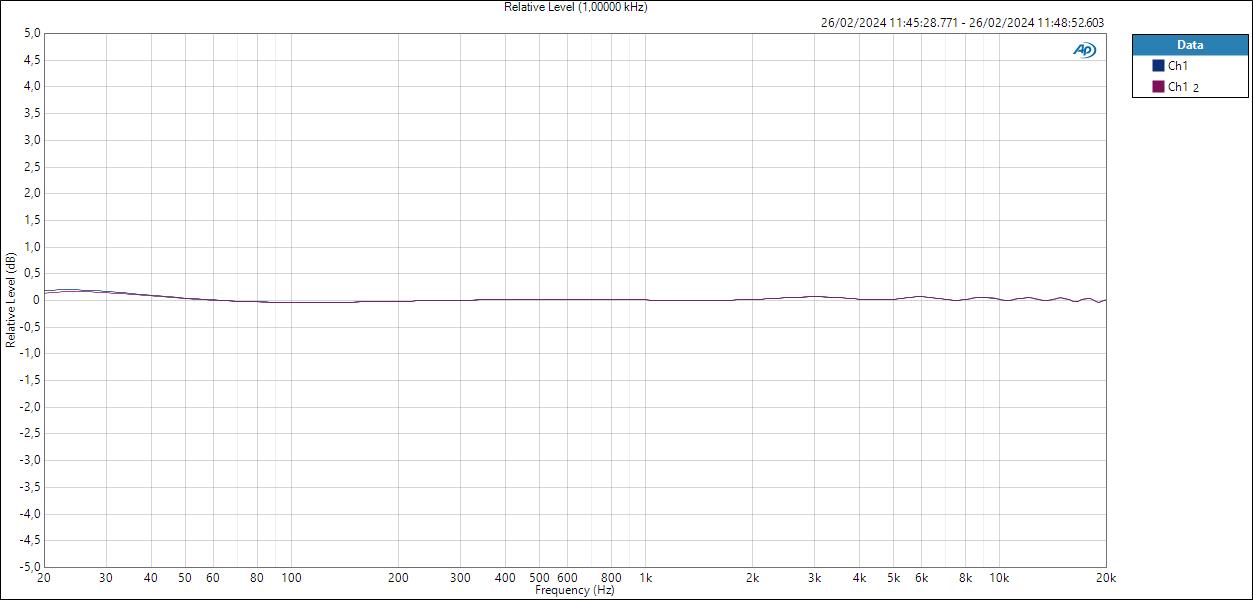Screen dimensions: 1253x600
Task: Click the measurement timestamp text
Action: 962,22
